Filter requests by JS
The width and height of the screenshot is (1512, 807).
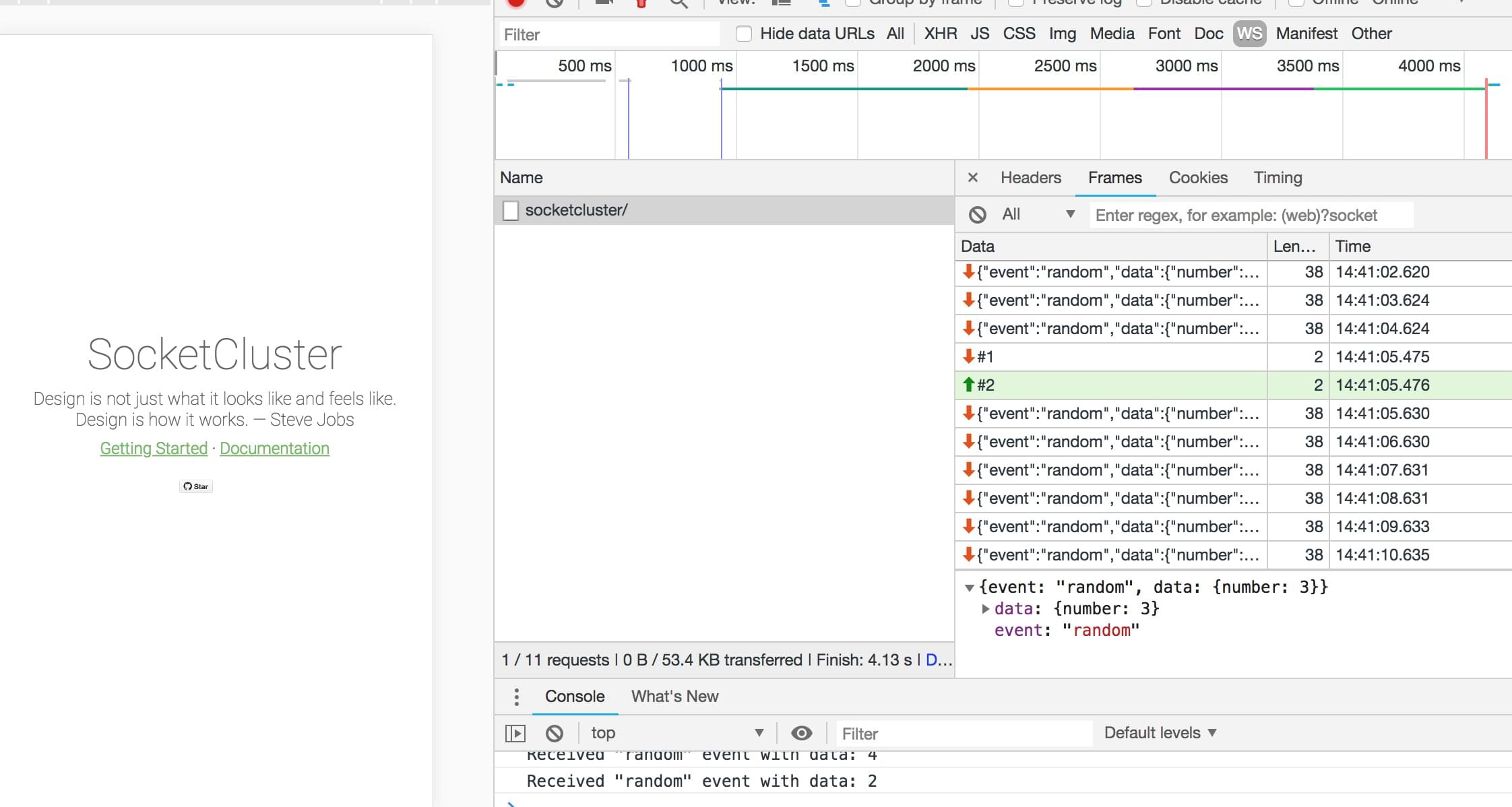click(980, 34)
